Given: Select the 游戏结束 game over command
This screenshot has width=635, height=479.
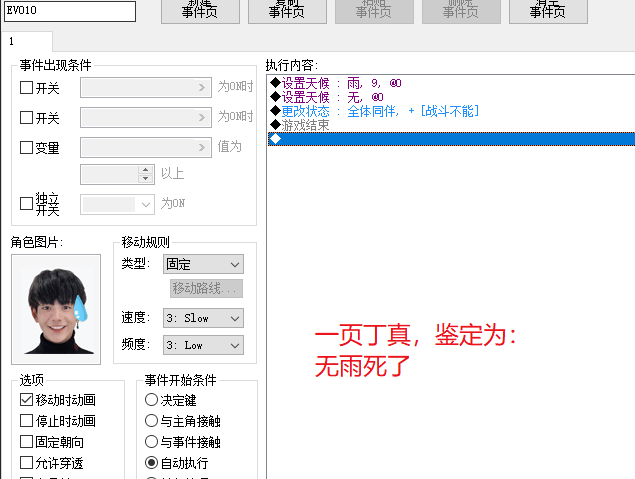Looking at the screenshot, I should coord(452,125).
